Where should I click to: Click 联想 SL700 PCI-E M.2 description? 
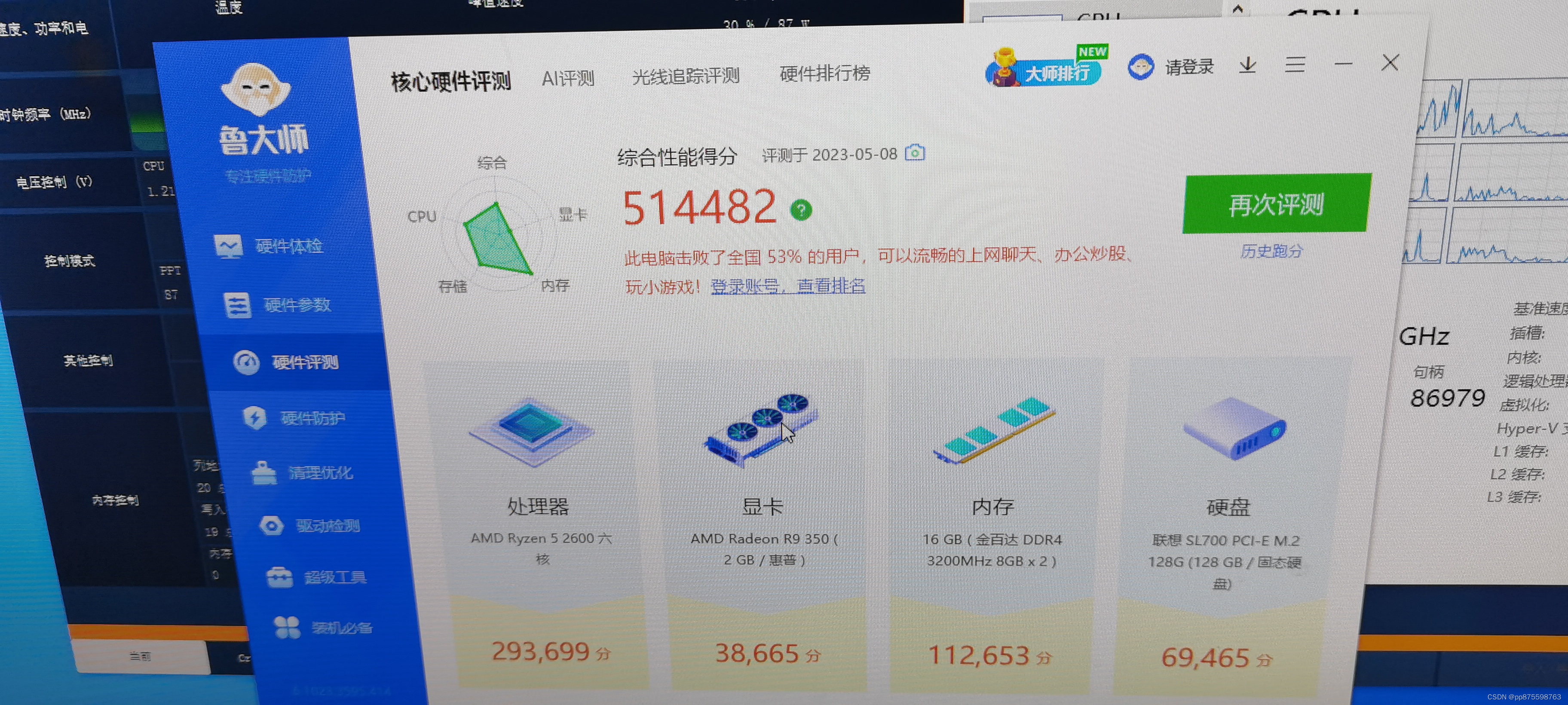point(1225,562)
